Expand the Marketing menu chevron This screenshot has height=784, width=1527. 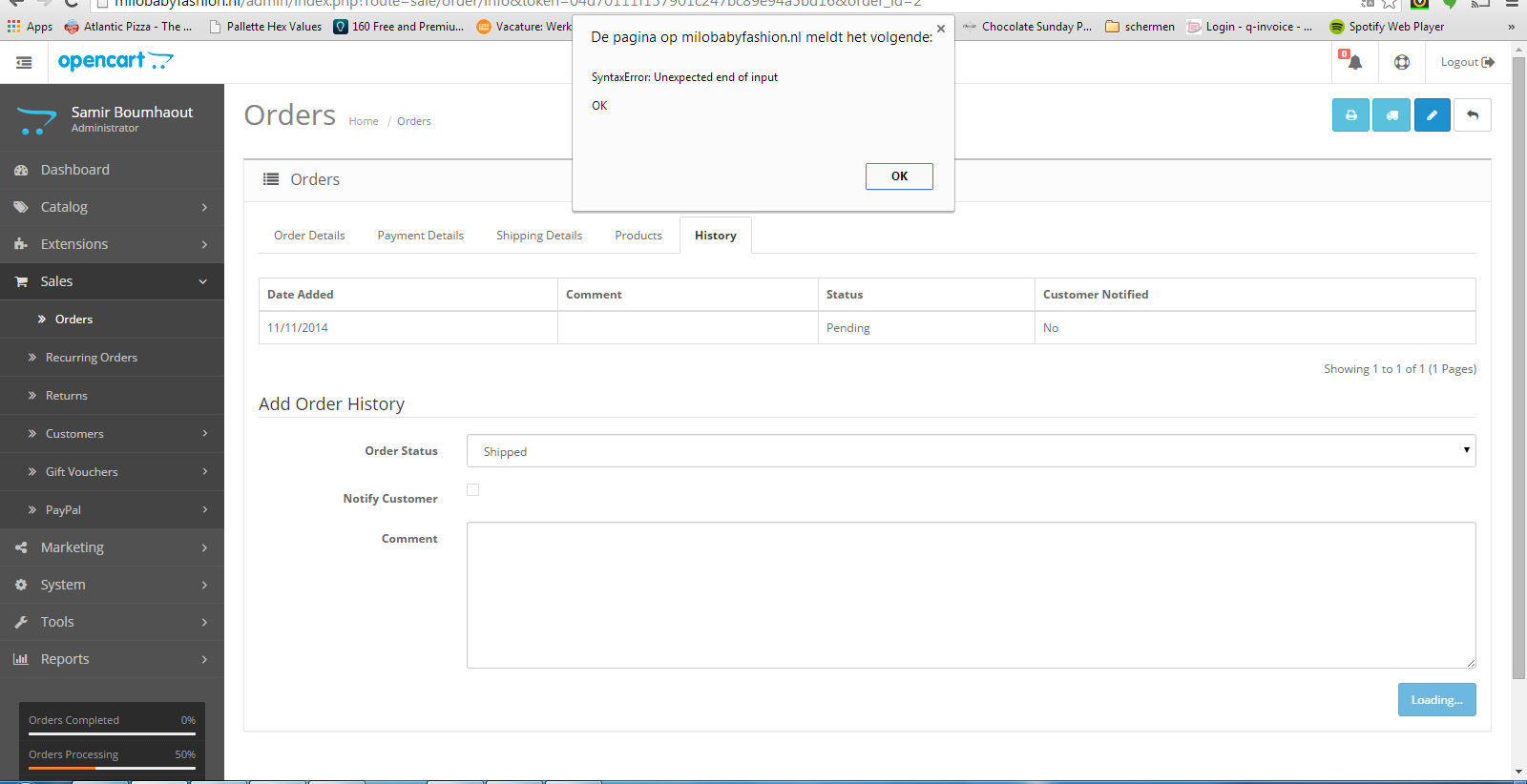pos(204,547)
